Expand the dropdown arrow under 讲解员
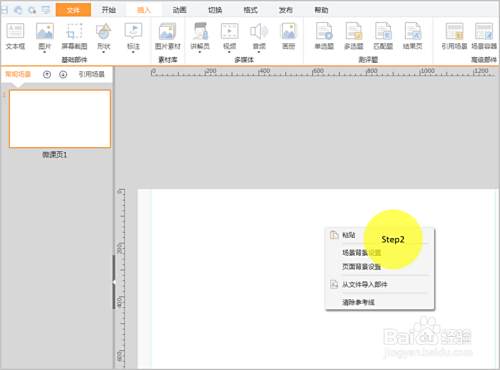This screenshot has height=370, width=500. coord(200,52)
